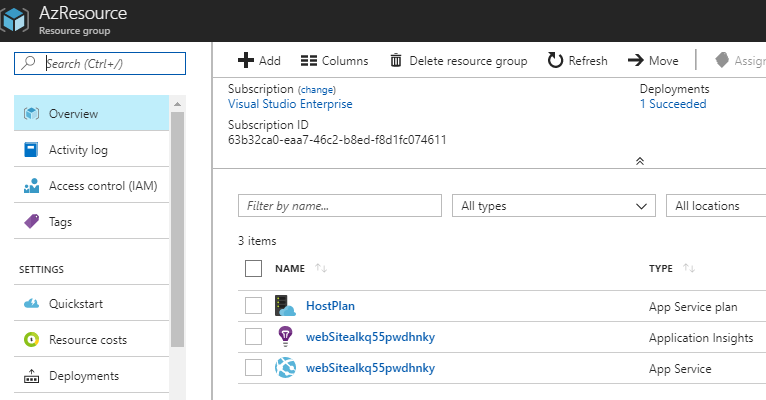
Task: Sort by NAME column arrows
Action: point(321,268)
